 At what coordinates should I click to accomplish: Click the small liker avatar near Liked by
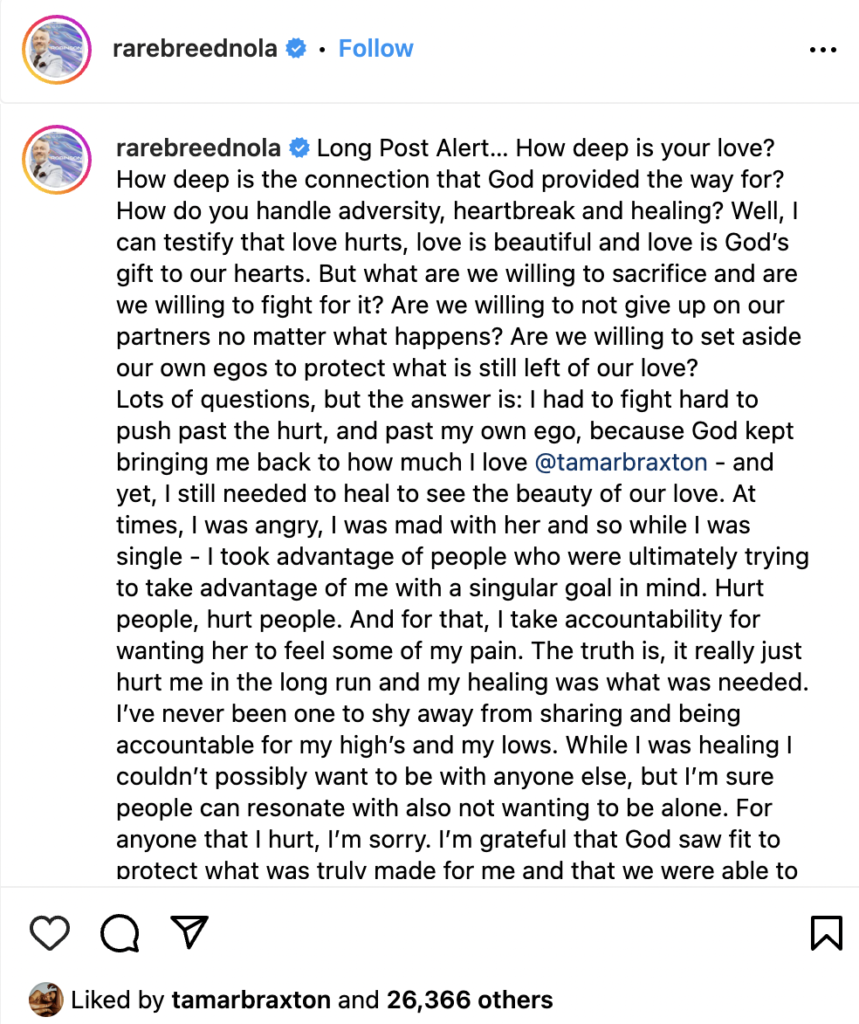click(x=46, y=999)
